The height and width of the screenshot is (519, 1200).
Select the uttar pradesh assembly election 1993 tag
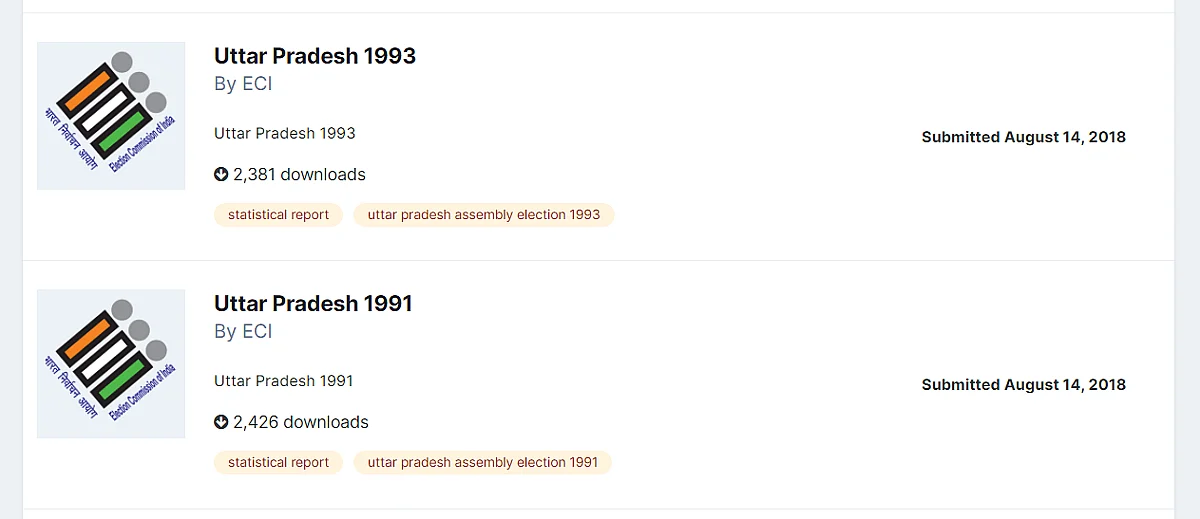(x=484, y=214)
